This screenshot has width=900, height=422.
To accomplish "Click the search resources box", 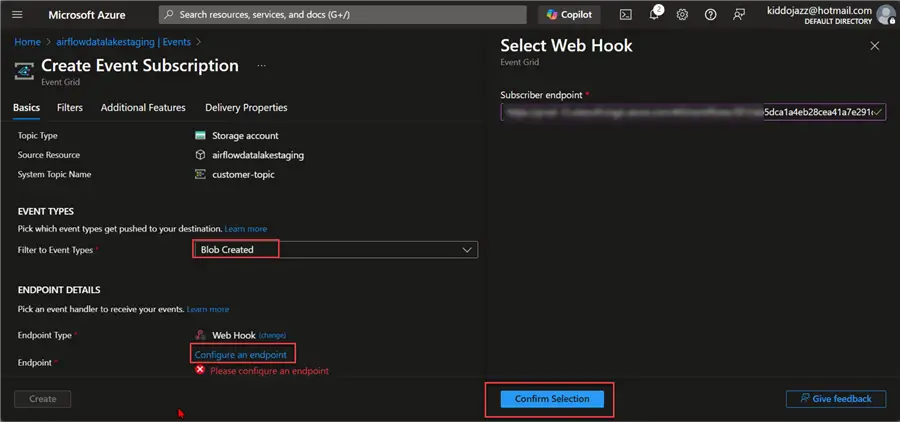I will [343, 14].
